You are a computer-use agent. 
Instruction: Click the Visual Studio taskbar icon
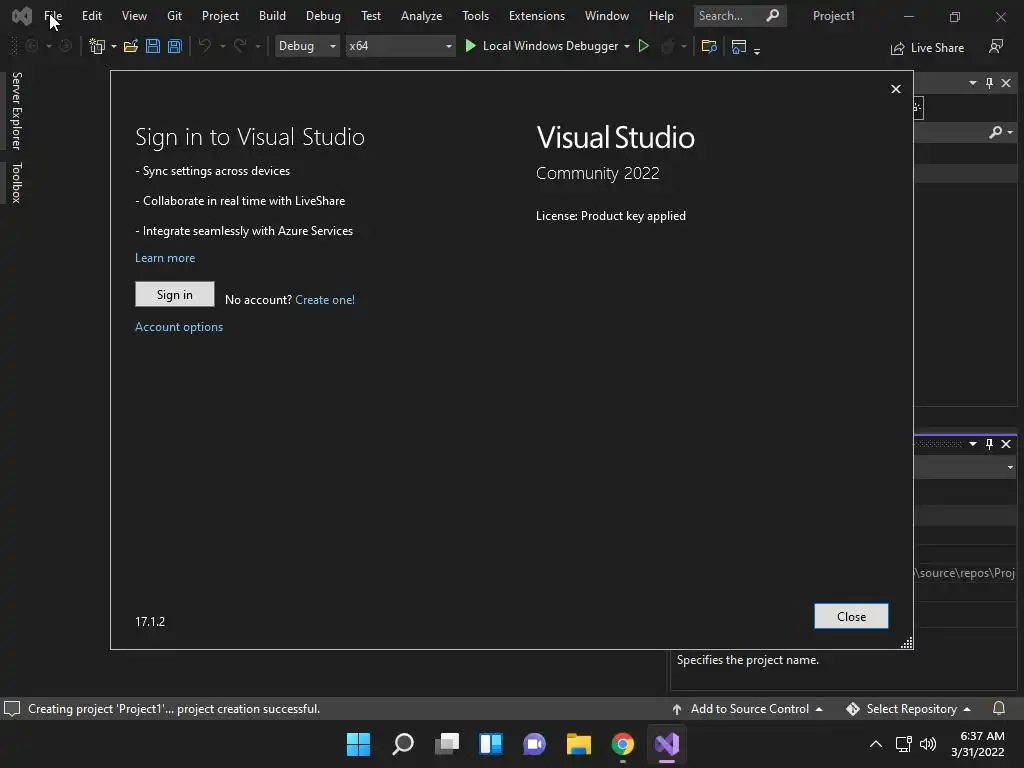pyautogui.click(x=667, y=744)
